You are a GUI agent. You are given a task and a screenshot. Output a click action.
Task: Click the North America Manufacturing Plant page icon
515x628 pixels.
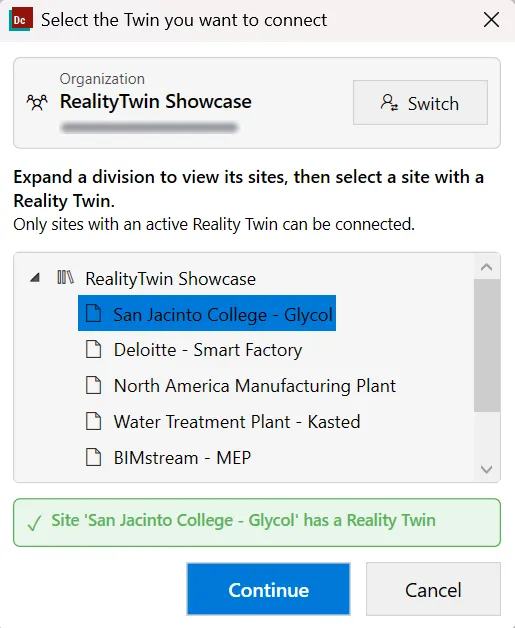click(94, 385)
